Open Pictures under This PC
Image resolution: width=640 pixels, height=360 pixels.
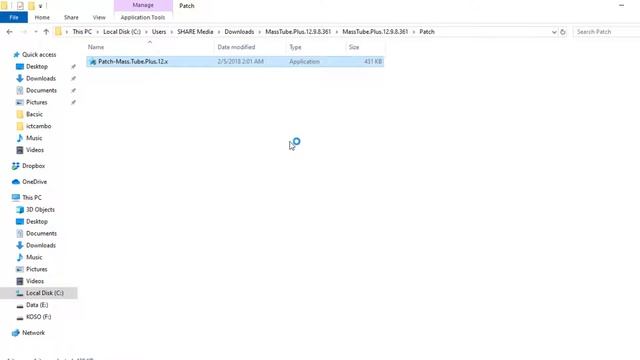click(37, 269)
